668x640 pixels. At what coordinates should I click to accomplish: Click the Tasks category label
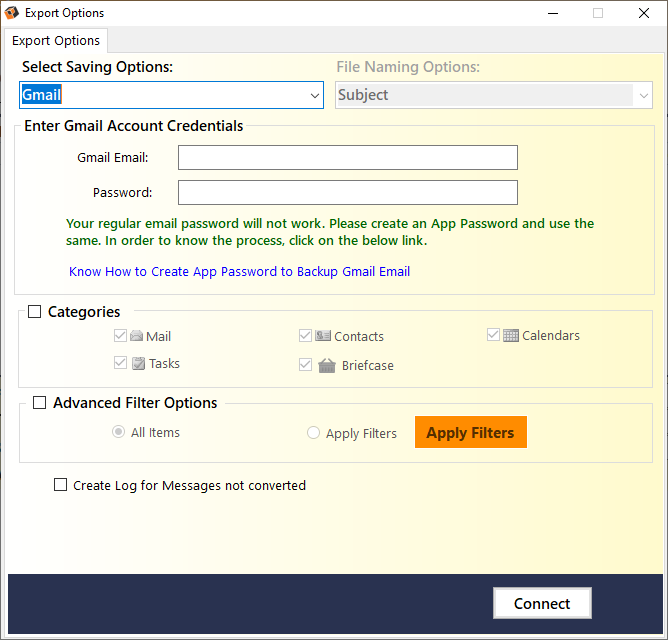coord(164,363)
